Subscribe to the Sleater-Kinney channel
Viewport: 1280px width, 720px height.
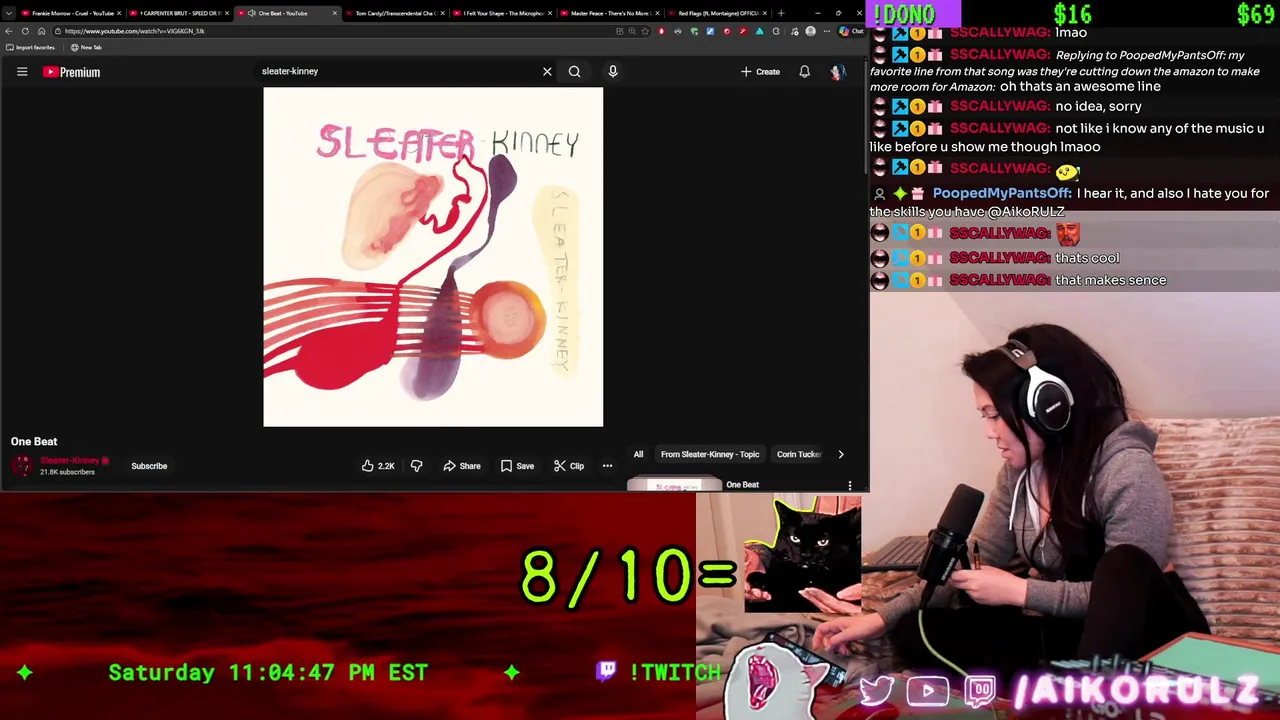click(149, 466)
